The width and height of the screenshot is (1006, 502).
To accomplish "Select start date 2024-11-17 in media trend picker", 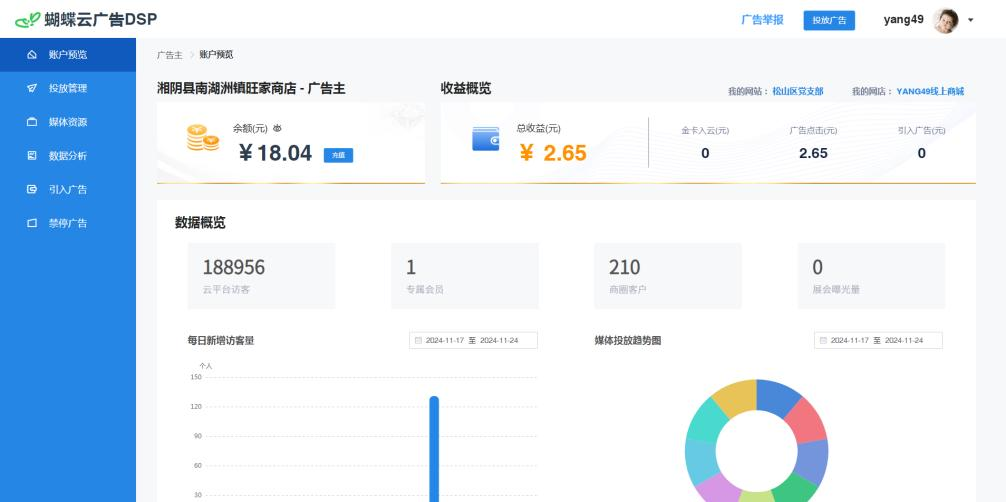I will coord(849,340).
